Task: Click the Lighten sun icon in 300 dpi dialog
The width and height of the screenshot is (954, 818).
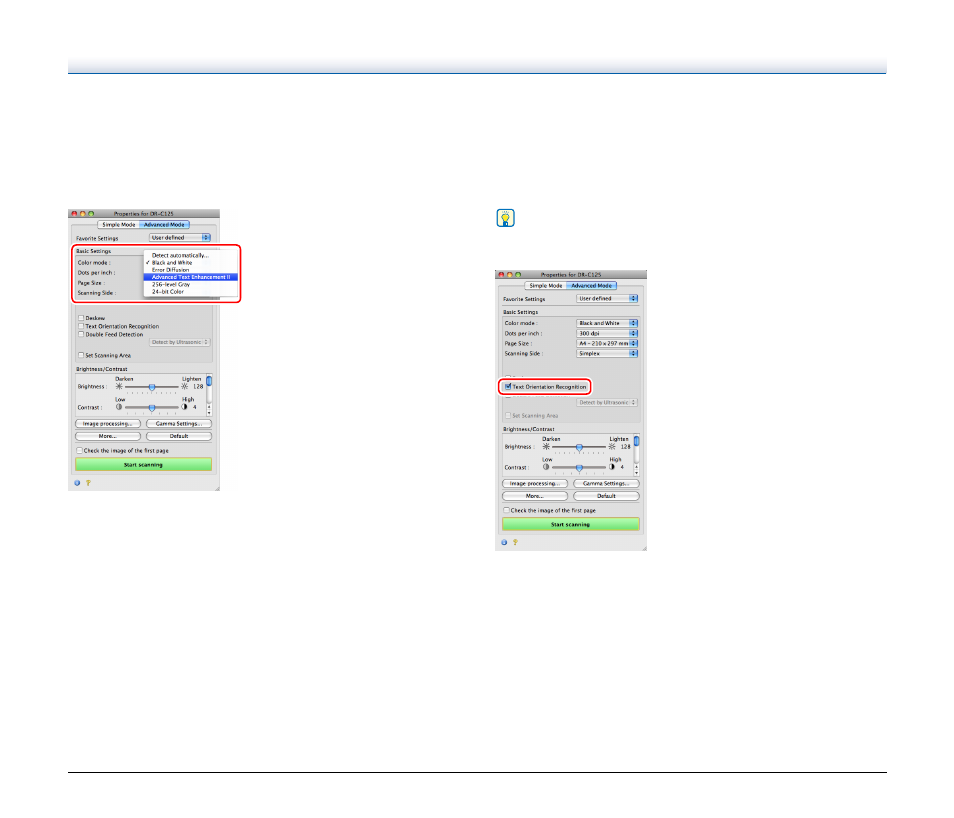Action: (611, 447)
